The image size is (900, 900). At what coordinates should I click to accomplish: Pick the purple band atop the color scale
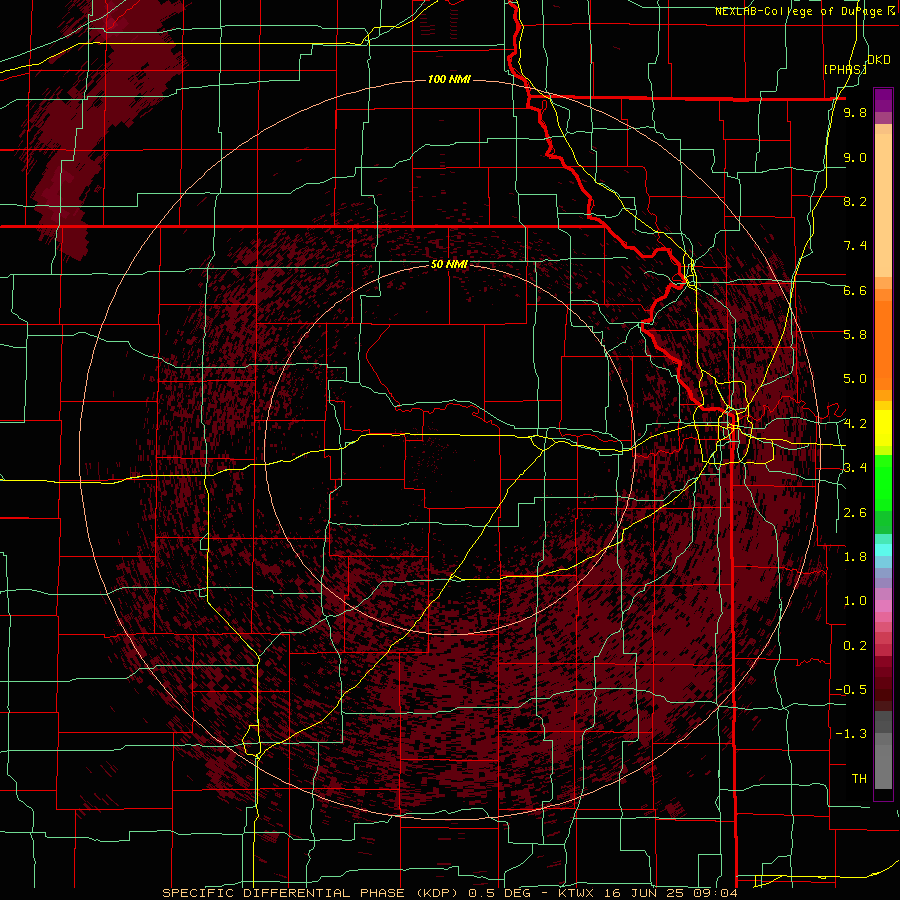[x=883, y=100]
